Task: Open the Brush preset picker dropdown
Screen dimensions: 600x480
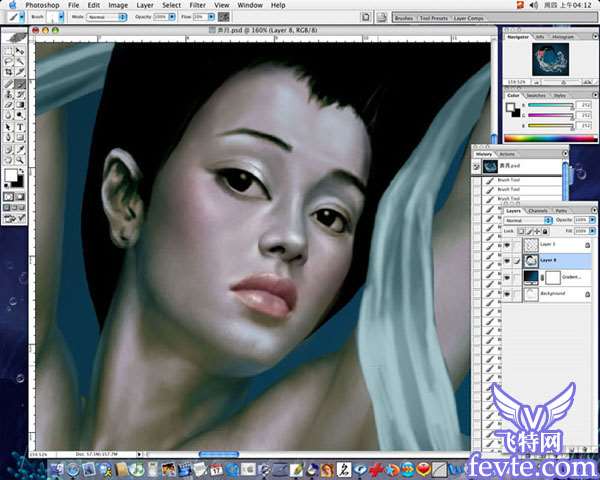Action: 61,17
